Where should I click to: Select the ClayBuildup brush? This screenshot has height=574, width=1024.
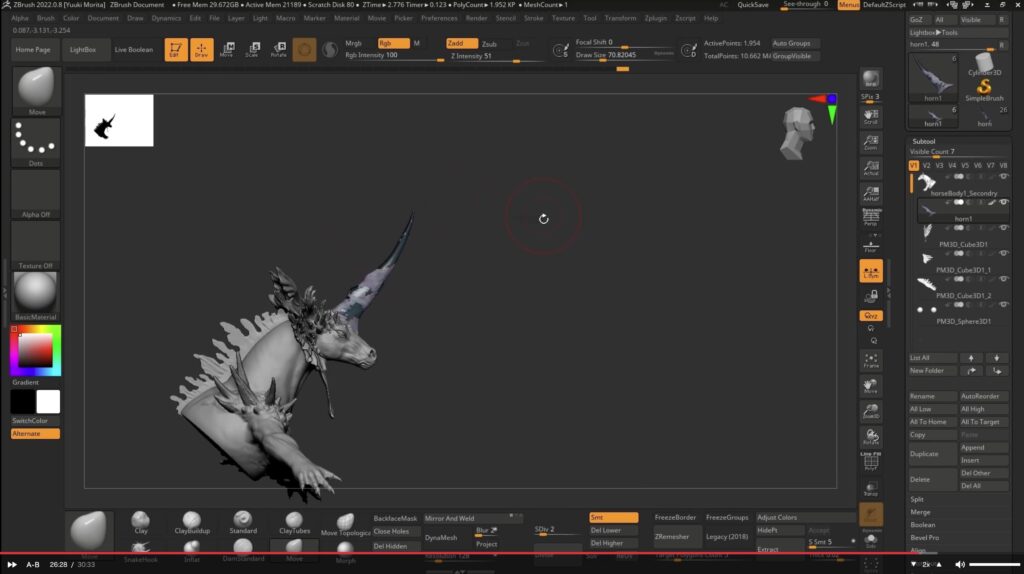tap(192, 523)
